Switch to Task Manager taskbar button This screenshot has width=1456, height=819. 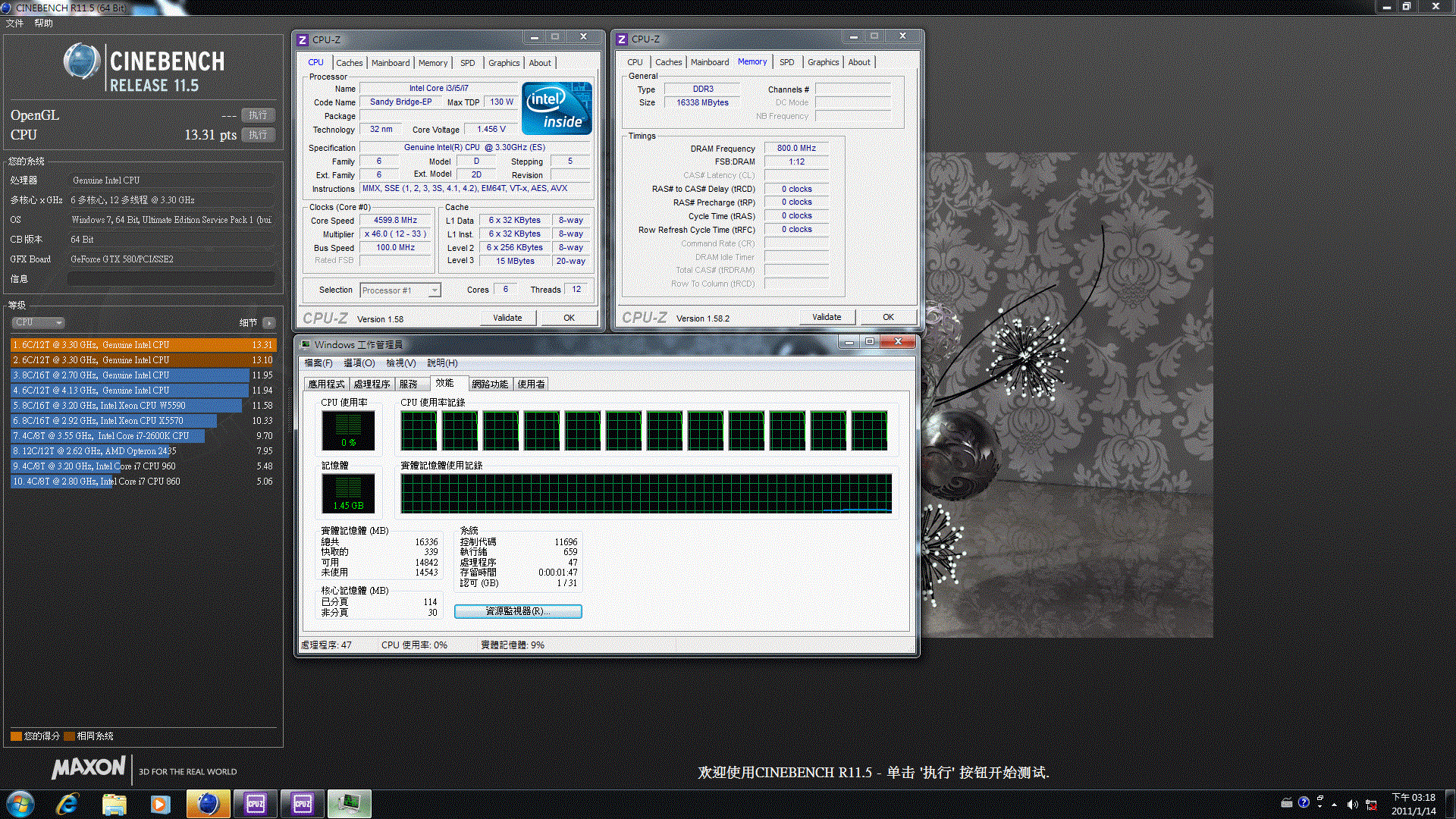point(350,804)
